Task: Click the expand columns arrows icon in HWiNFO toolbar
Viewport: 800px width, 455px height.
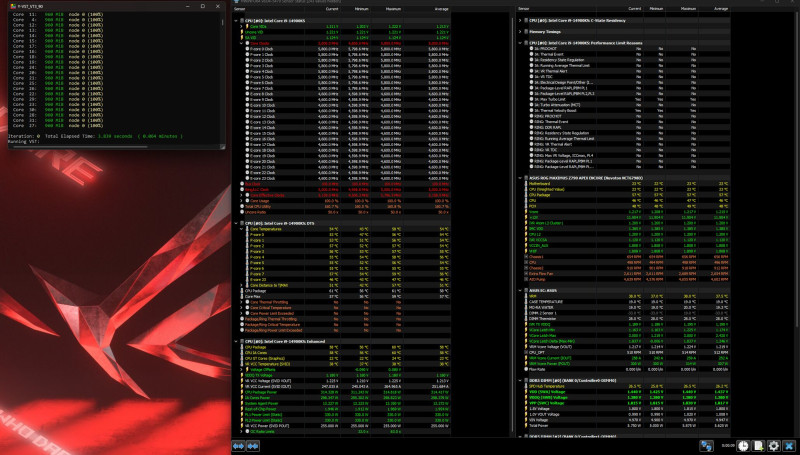Action: coord(239,446)
